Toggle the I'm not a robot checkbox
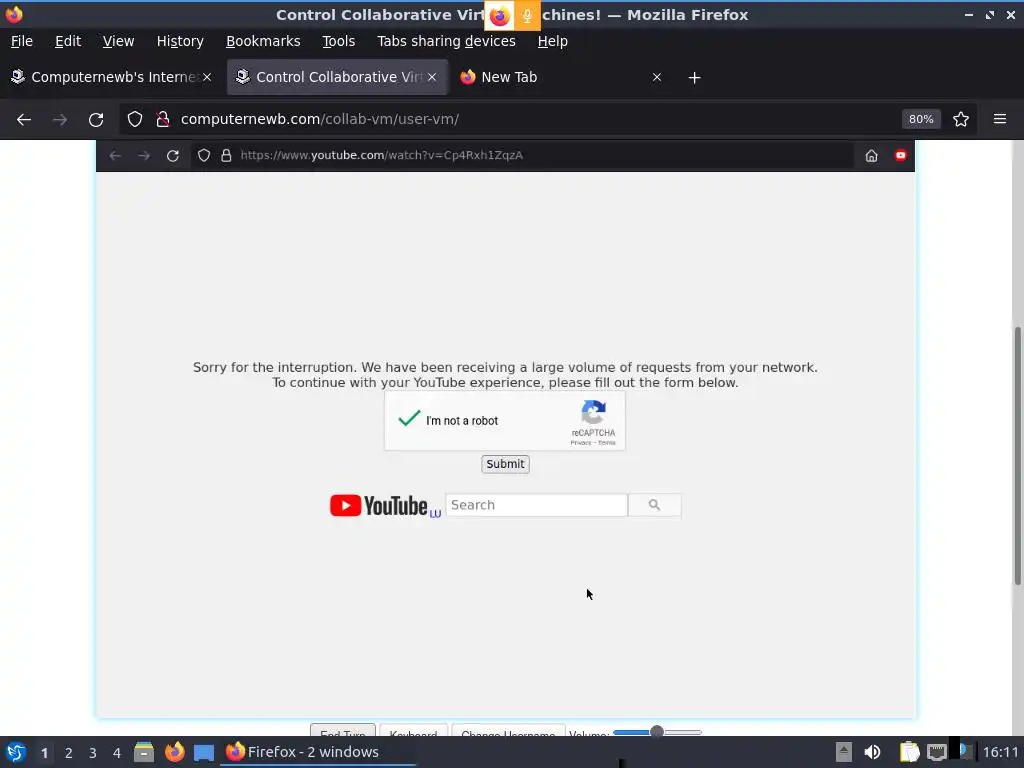The image size is (1024, 768). pos(409,419)
